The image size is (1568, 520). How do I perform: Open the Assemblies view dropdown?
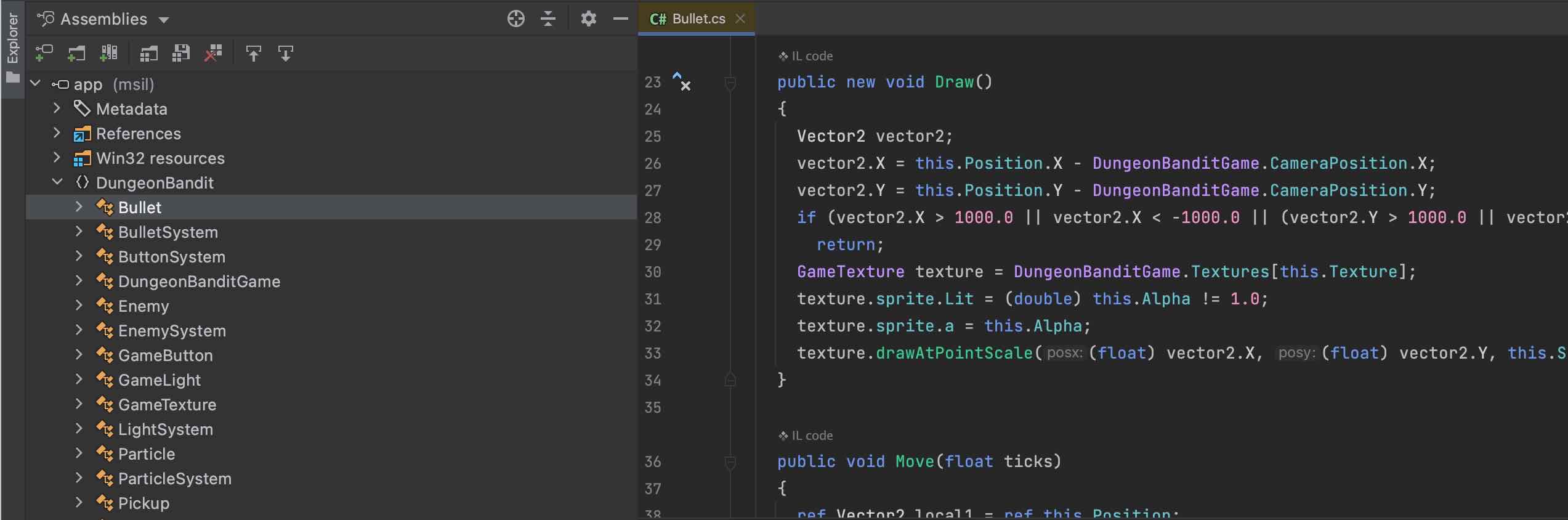pos(164,20)
